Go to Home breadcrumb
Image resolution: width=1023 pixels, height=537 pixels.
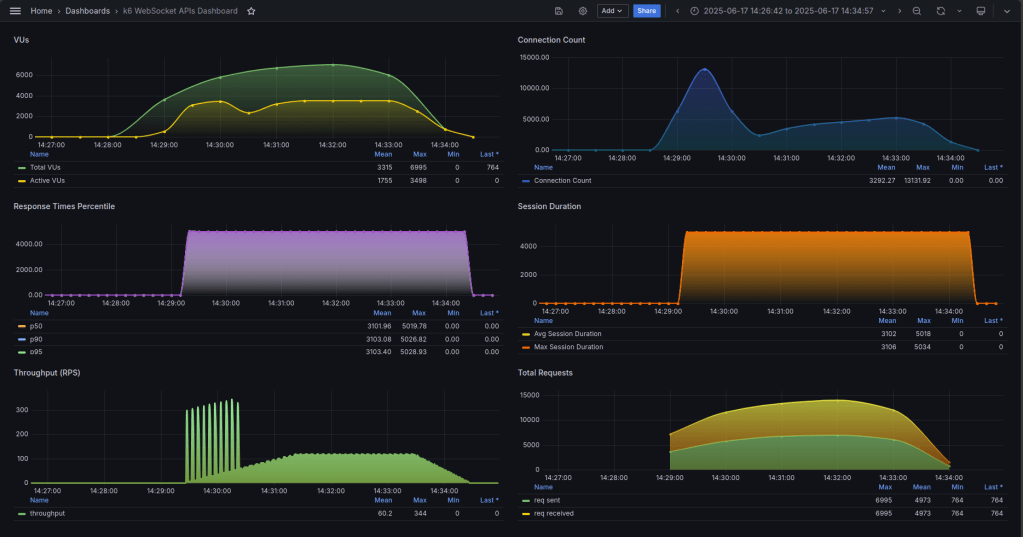tap(41, 11)
